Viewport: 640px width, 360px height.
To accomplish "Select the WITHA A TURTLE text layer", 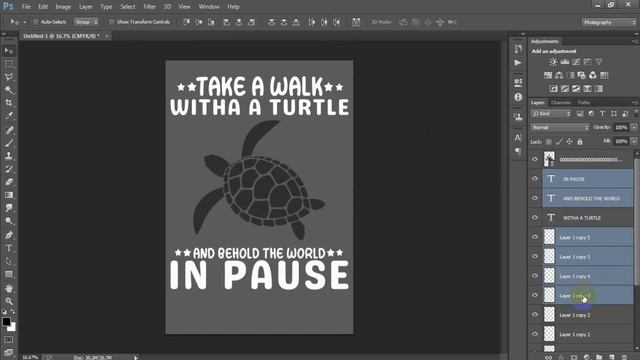I will [x=588, y=218].
